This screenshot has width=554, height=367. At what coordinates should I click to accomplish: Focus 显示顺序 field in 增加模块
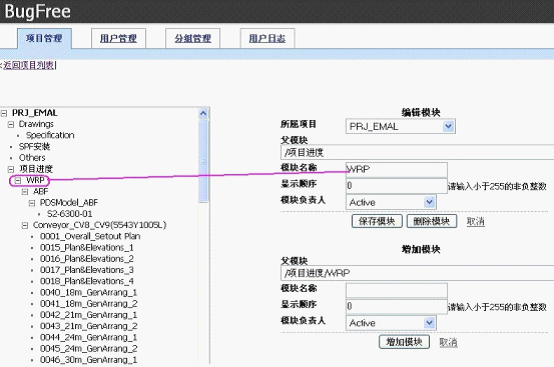coord(396,306)
